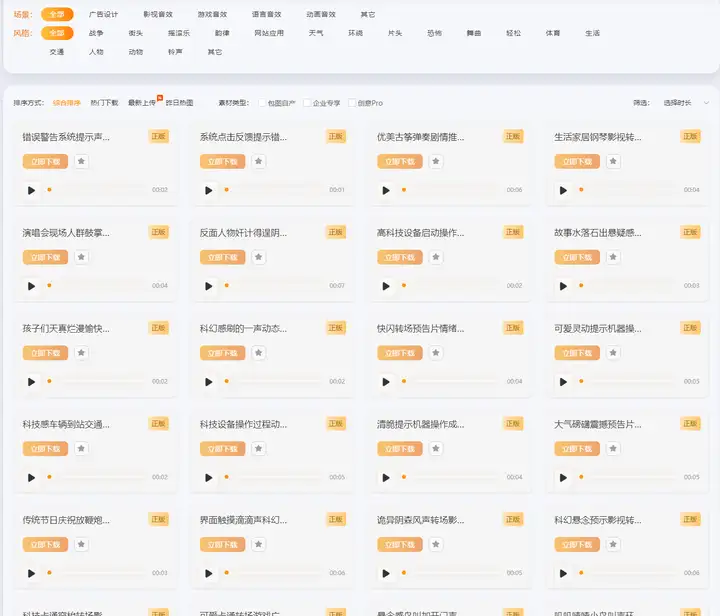Star the 科技设备操作过程 sound
The height and width of the screenshot is (616, 720).
(259, 448)
